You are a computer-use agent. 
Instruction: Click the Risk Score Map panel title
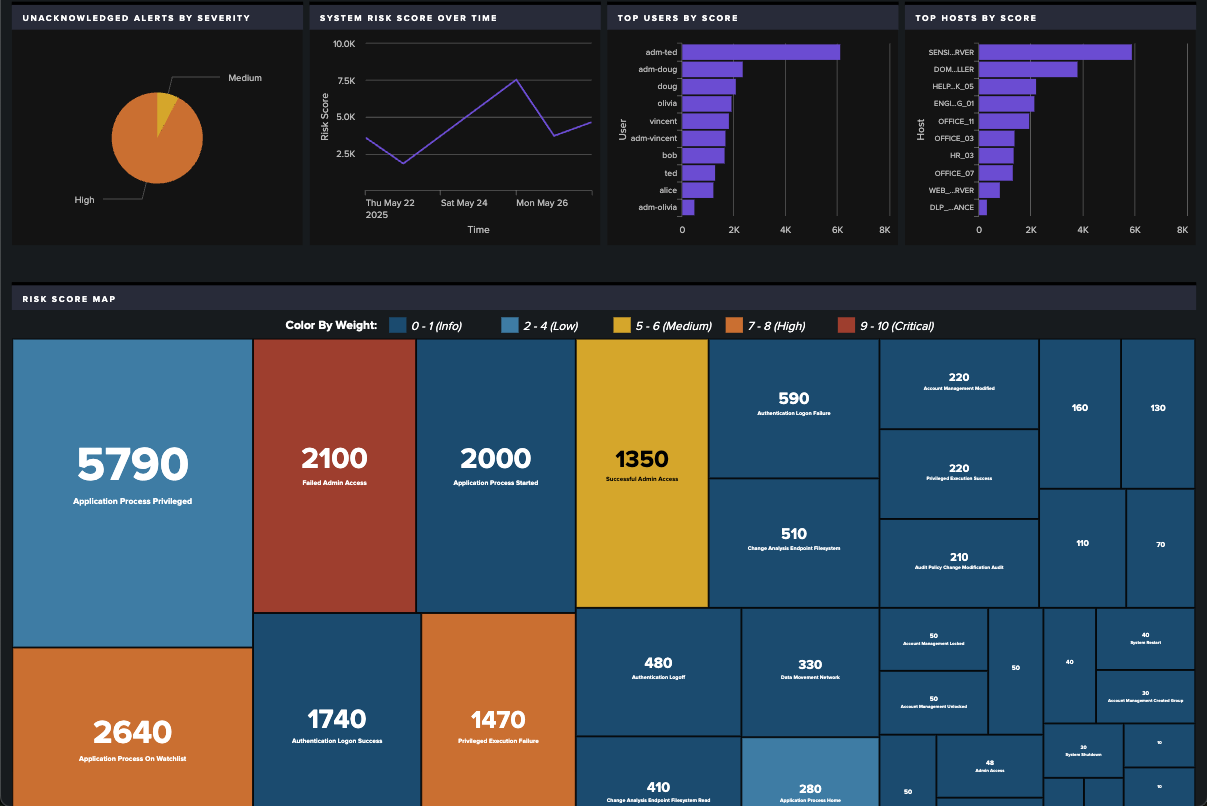coord(68,298)
